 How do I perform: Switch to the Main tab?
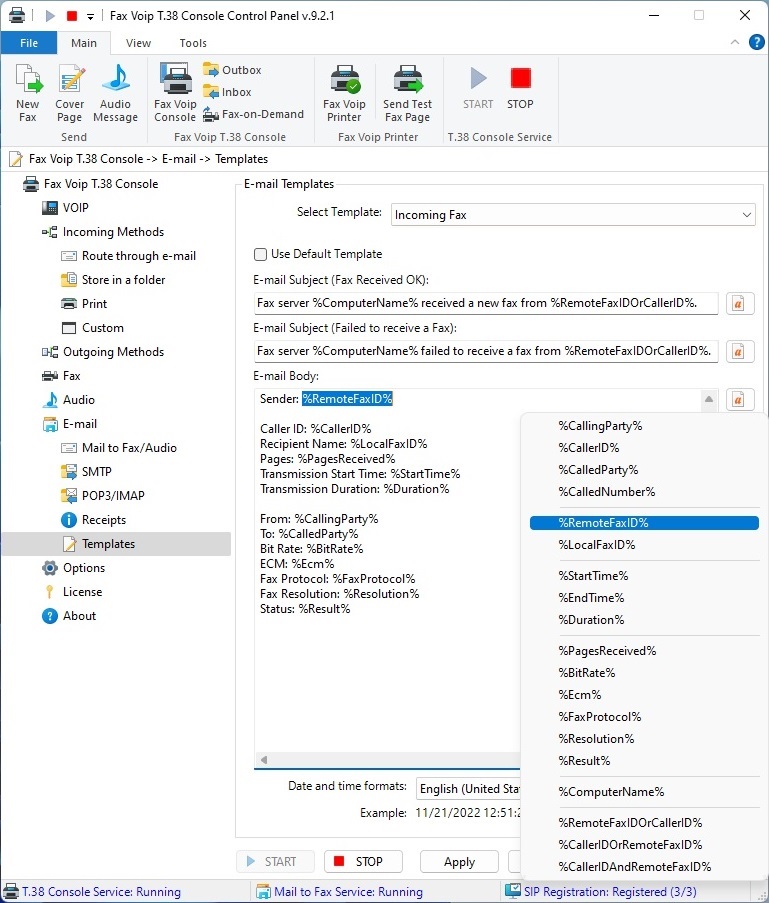(x=84, y=43)
